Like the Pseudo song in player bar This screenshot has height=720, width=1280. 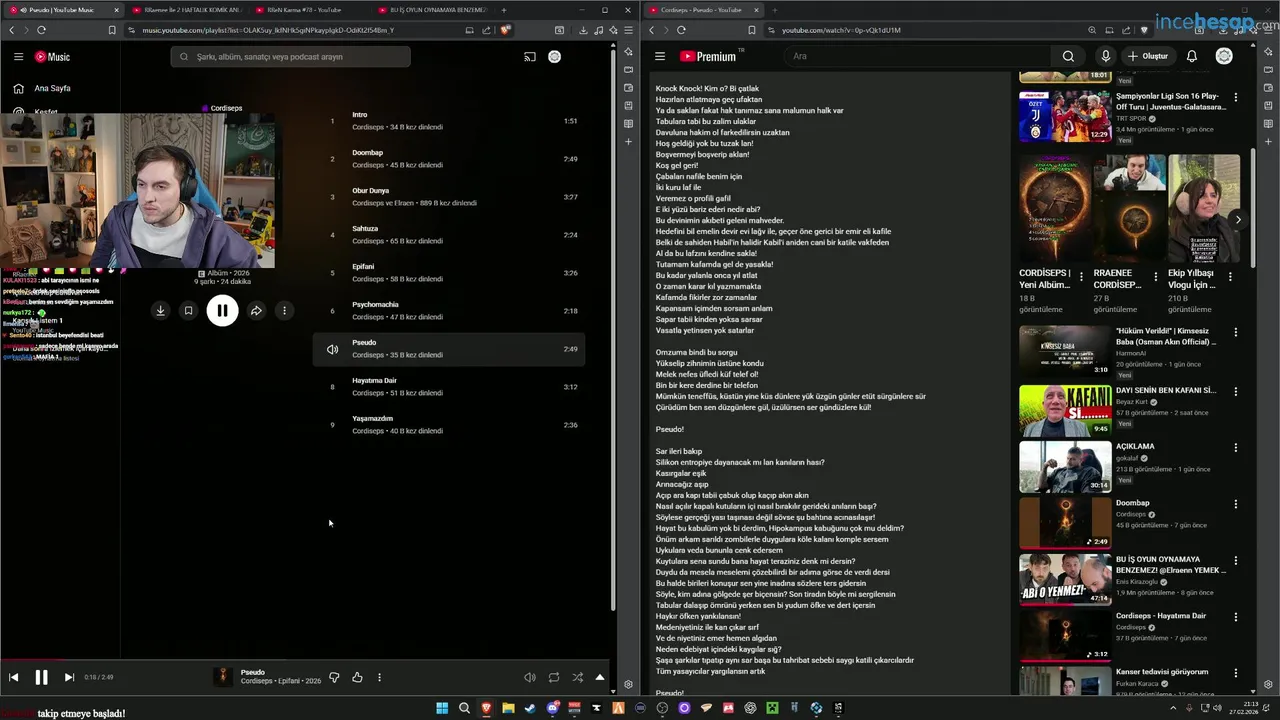click(x=357, y=677)
